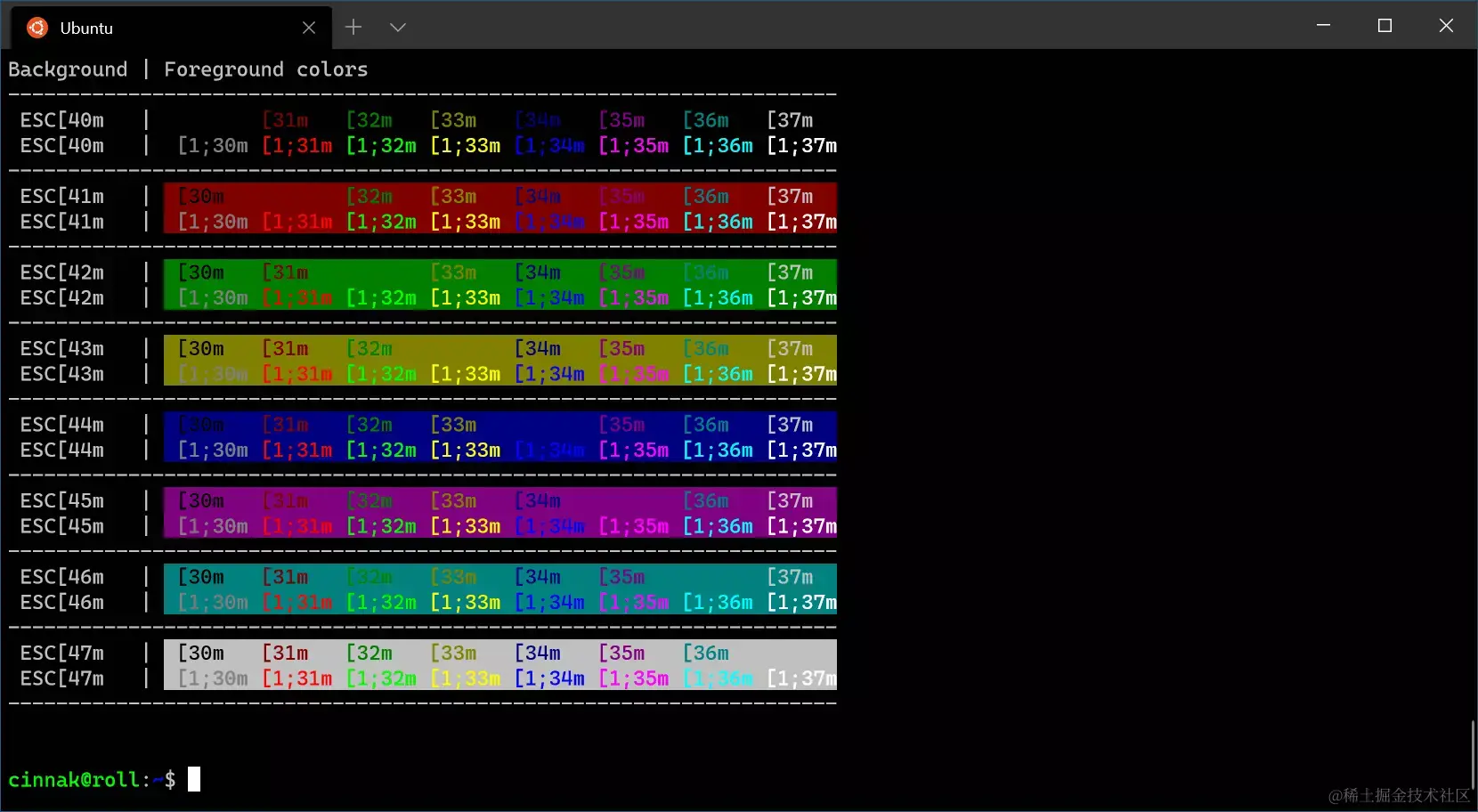Click [32m on the white ESC[47m background
This screenshot has height=812, width=1478.
click(369, 653)
